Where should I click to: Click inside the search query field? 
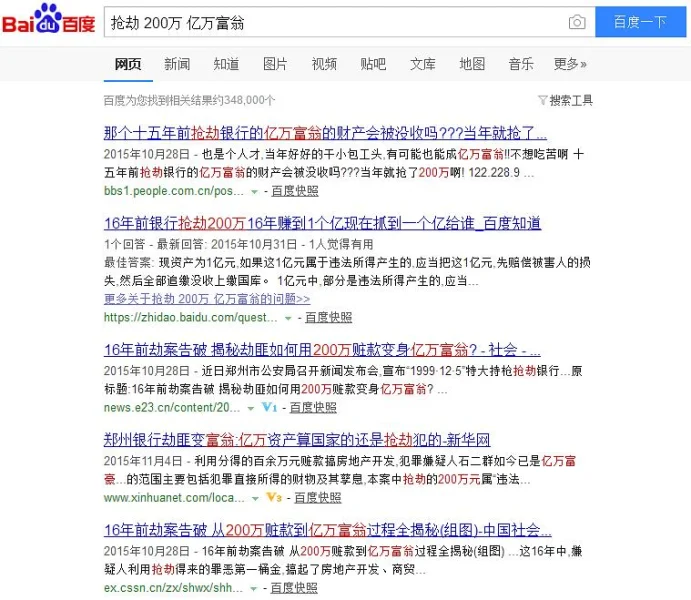tap(330, 22)
